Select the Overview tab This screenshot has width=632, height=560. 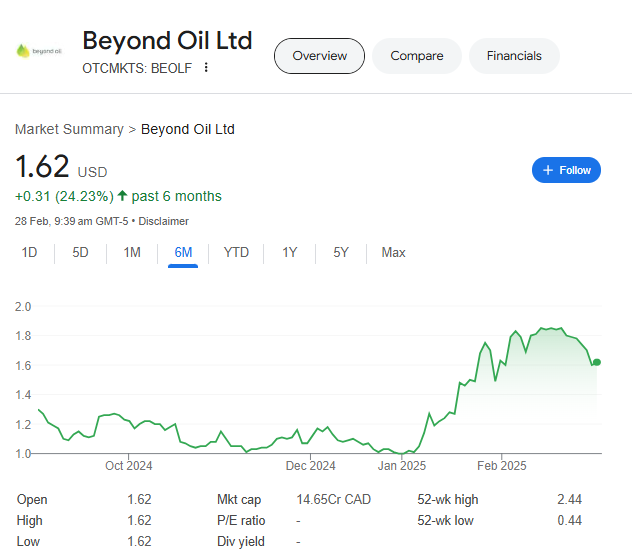pyautogui.click(x=319, y=56)
